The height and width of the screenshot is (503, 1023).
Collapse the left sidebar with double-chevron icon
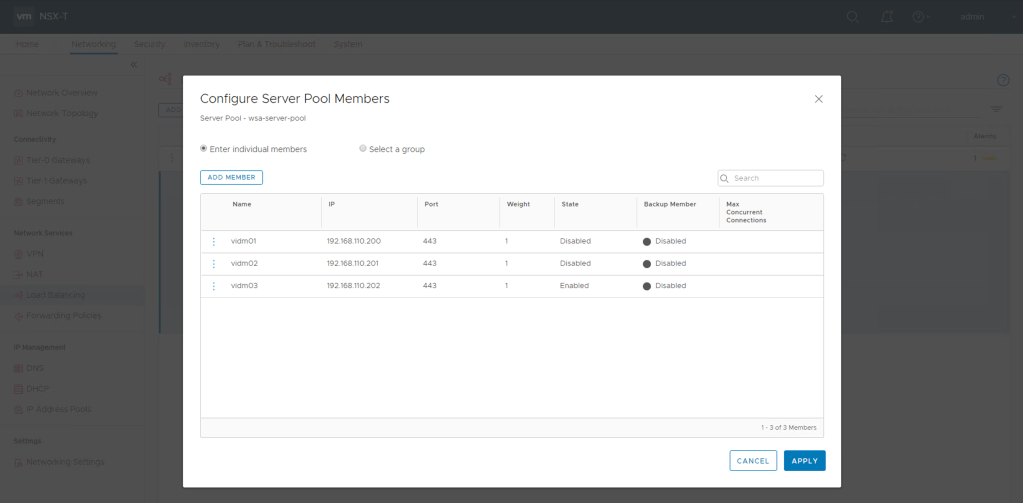pos(134,65)
